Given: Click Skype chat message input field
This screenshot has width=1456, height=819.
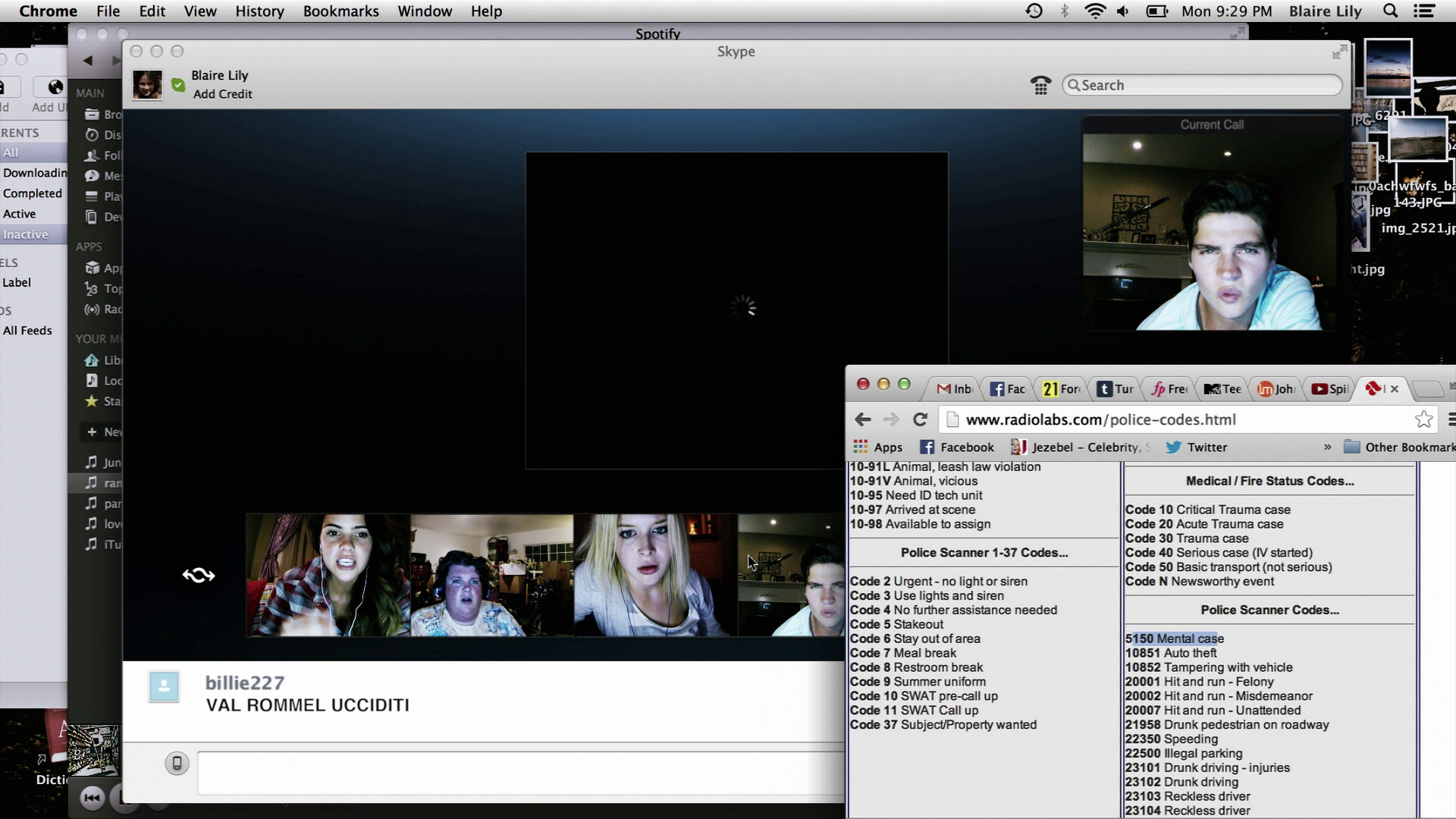Looking at the screenshot, I should (521, 773).
